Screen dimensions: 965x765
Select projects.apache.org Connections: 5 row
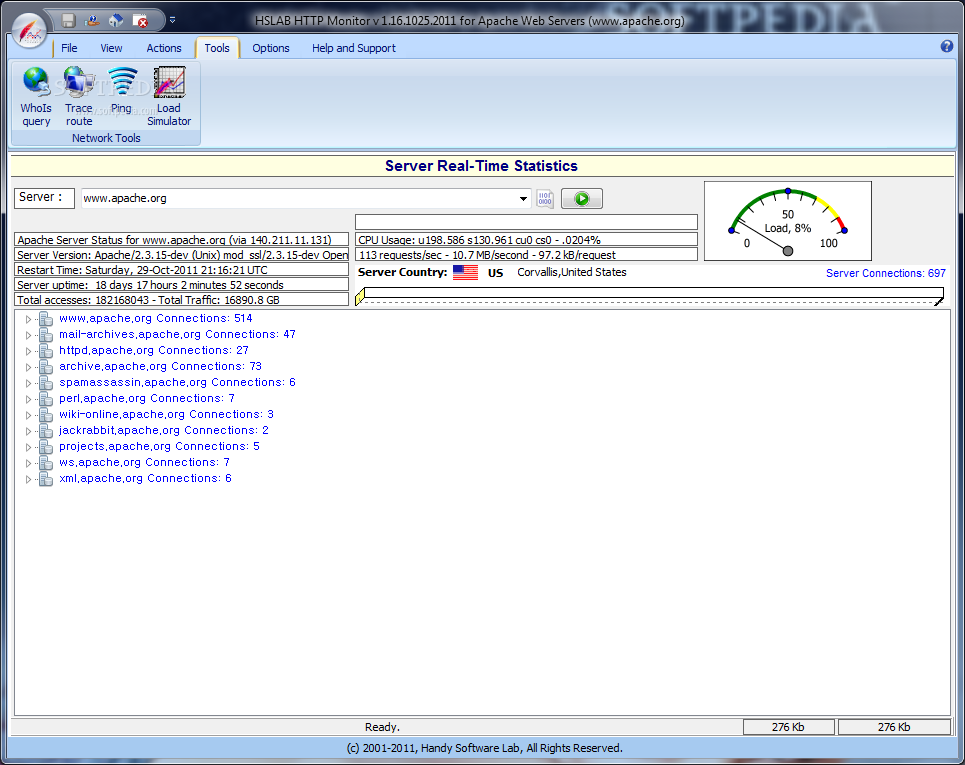point(159,446)
